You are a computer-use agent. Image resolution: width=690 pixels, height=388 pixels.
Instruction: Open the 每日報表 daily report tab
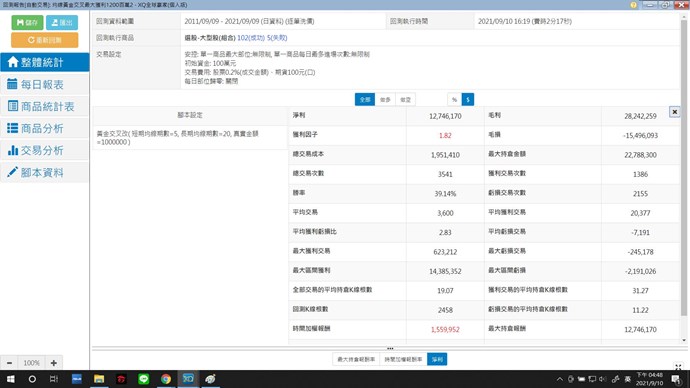click(x=44, y=84)
